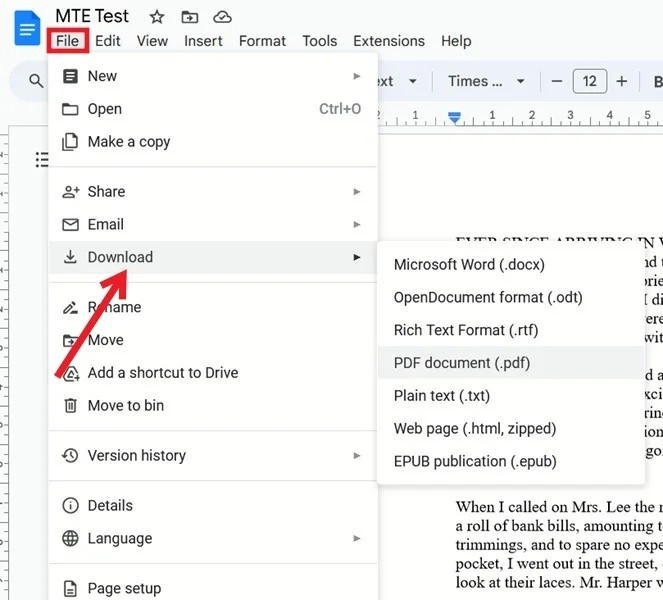Click the search magnifier in toolbar
The height and width of the screenshot is (600, 663).
point(36,82)
